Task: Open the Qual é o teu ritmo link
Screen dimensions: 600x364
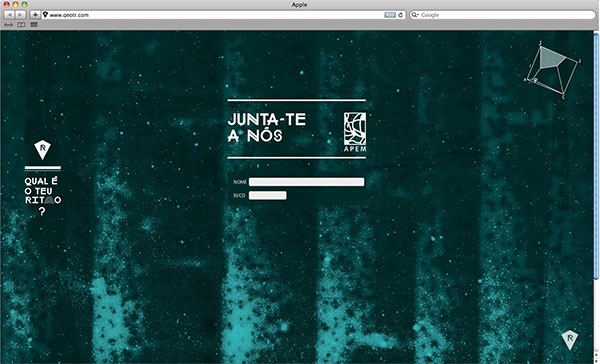Action: [x=42, y=195]
